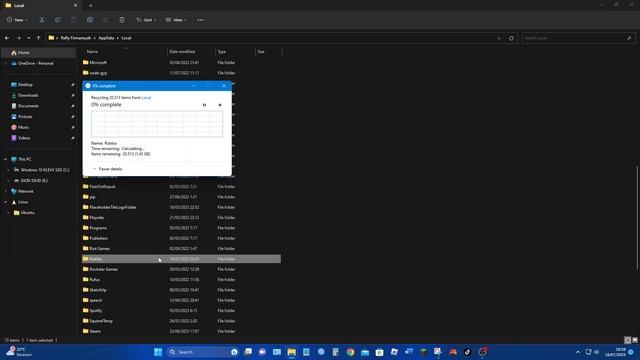Viewport: 640px width, 360px height.
Task: Collapse the This PC tree node
Action: pyautogui.click(x=6, y=159)
